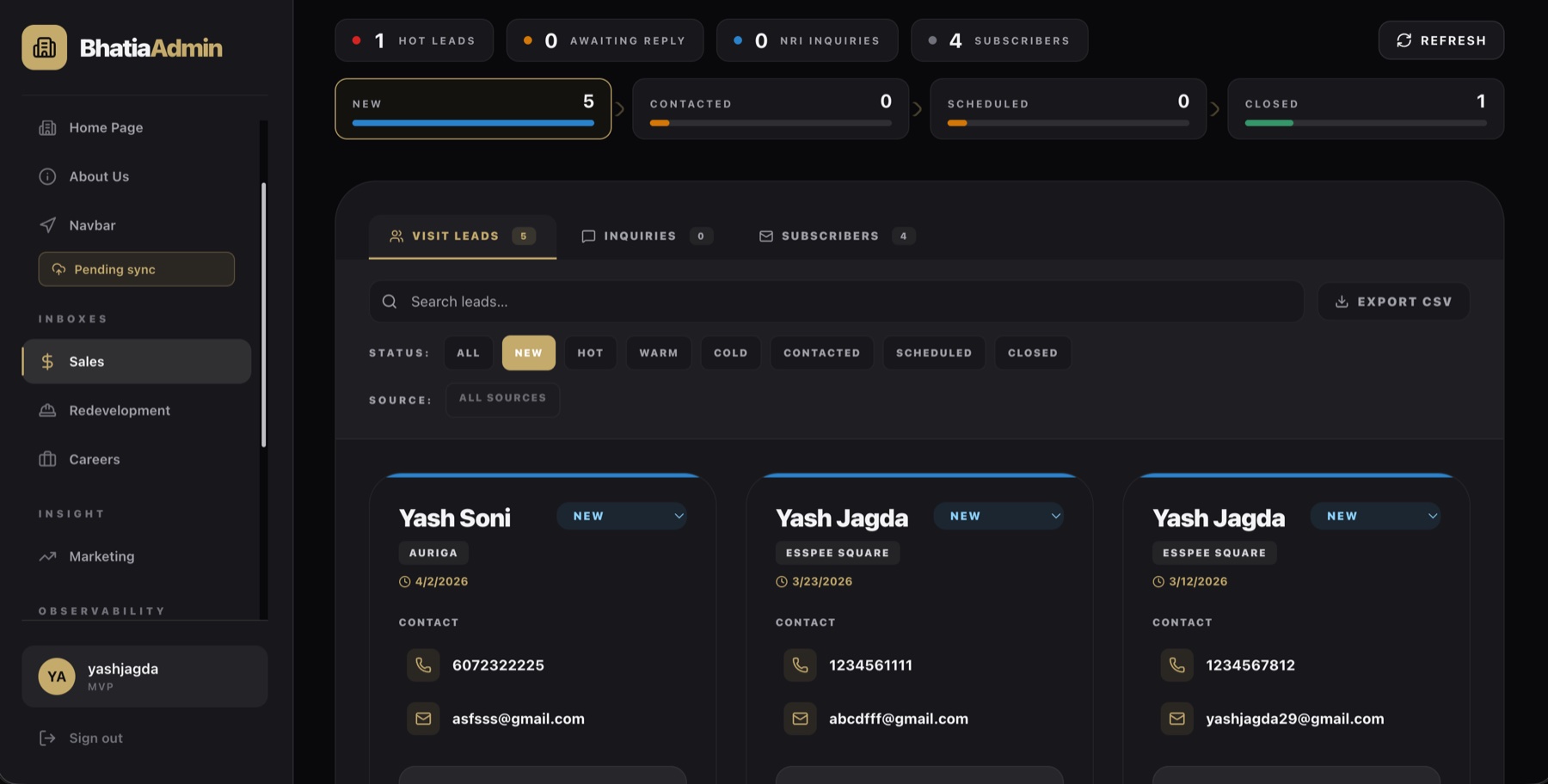
Task: Click email abcdfff@gmail.com
Action: coord(899,719)
